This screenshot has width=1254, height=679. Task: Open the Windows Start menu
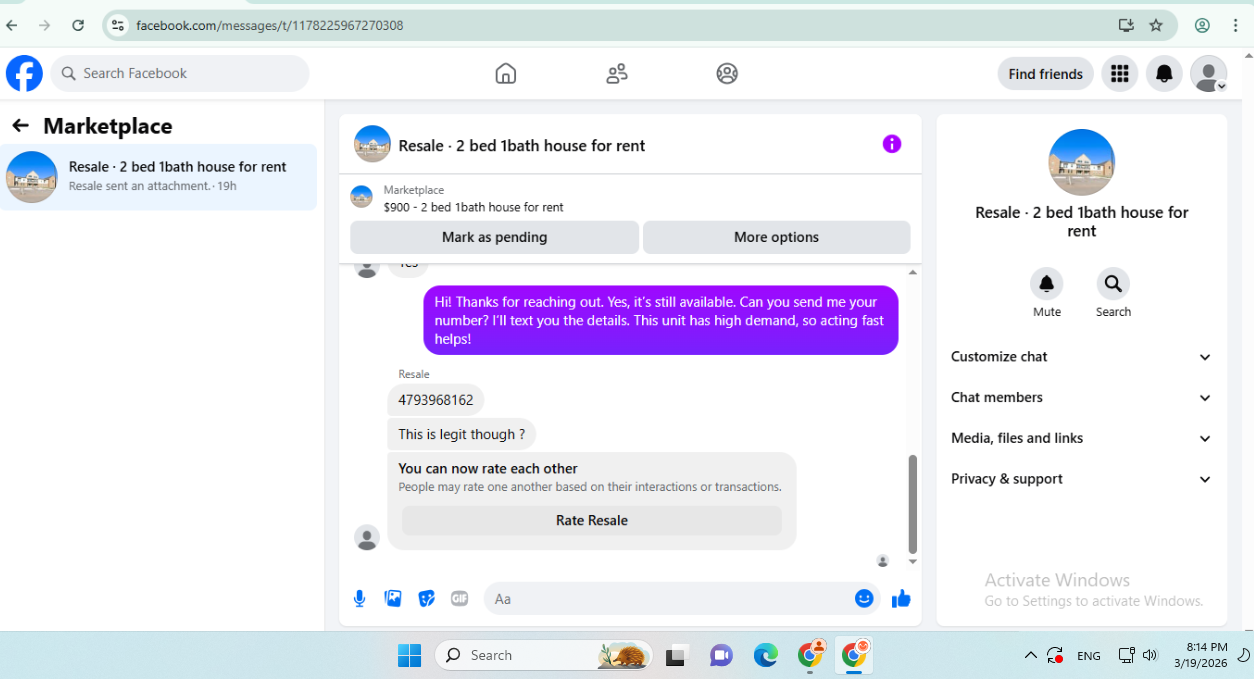pyautogui.click(x=409, y=655)
